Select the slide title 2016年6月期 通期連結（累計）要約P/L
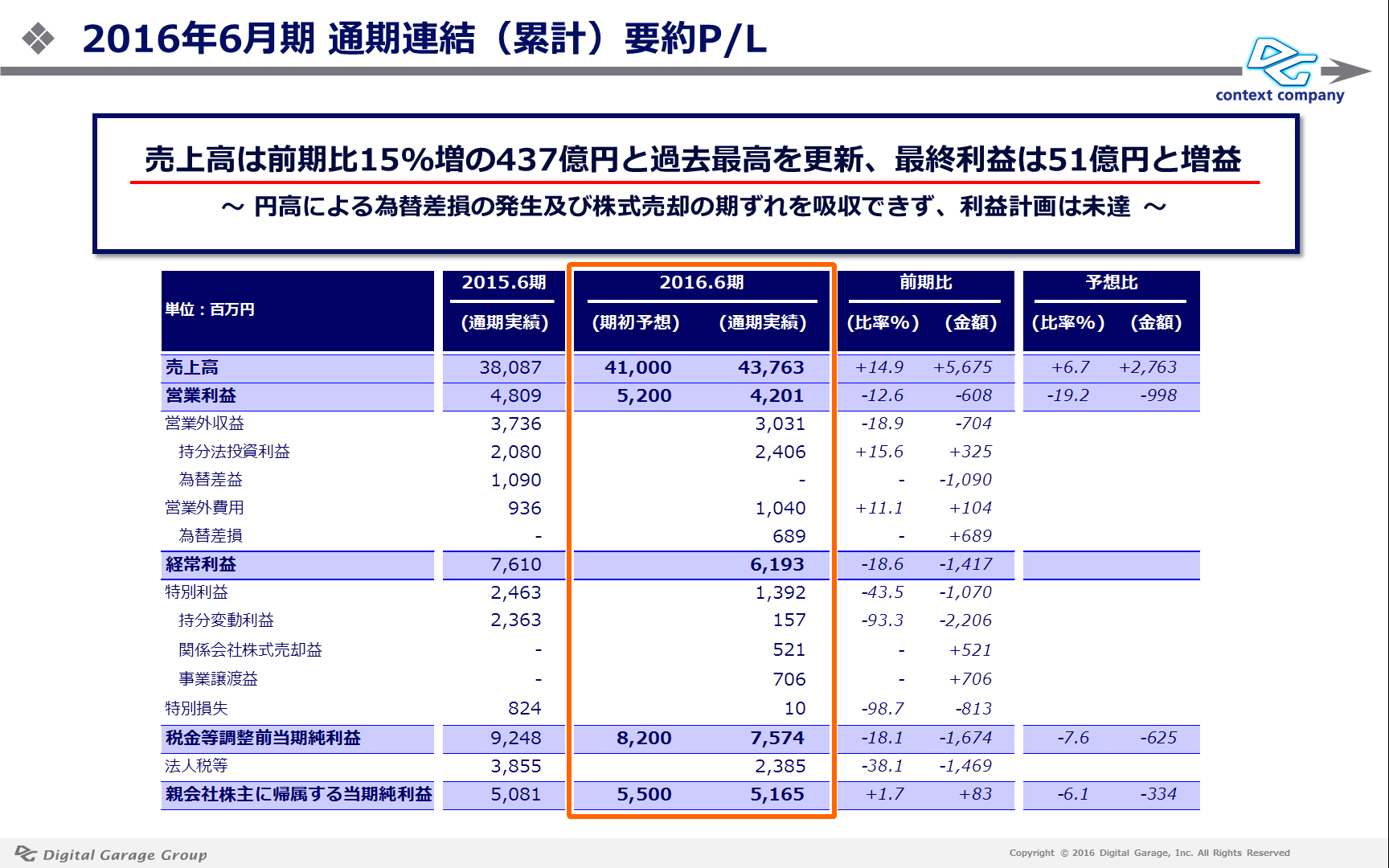The width and height of the screenshot is (1389, 868). click(424, 39)
